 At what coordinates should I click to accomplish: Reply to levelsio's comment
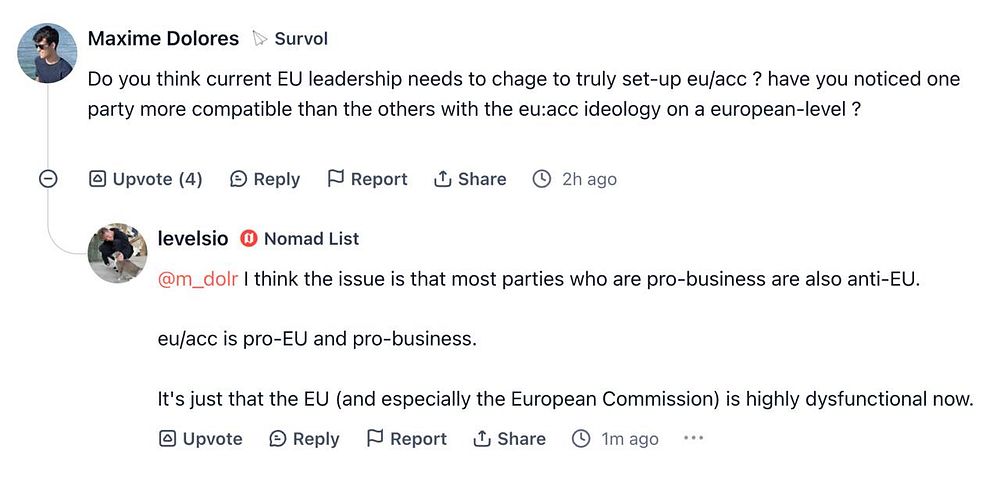pos(304,438)
